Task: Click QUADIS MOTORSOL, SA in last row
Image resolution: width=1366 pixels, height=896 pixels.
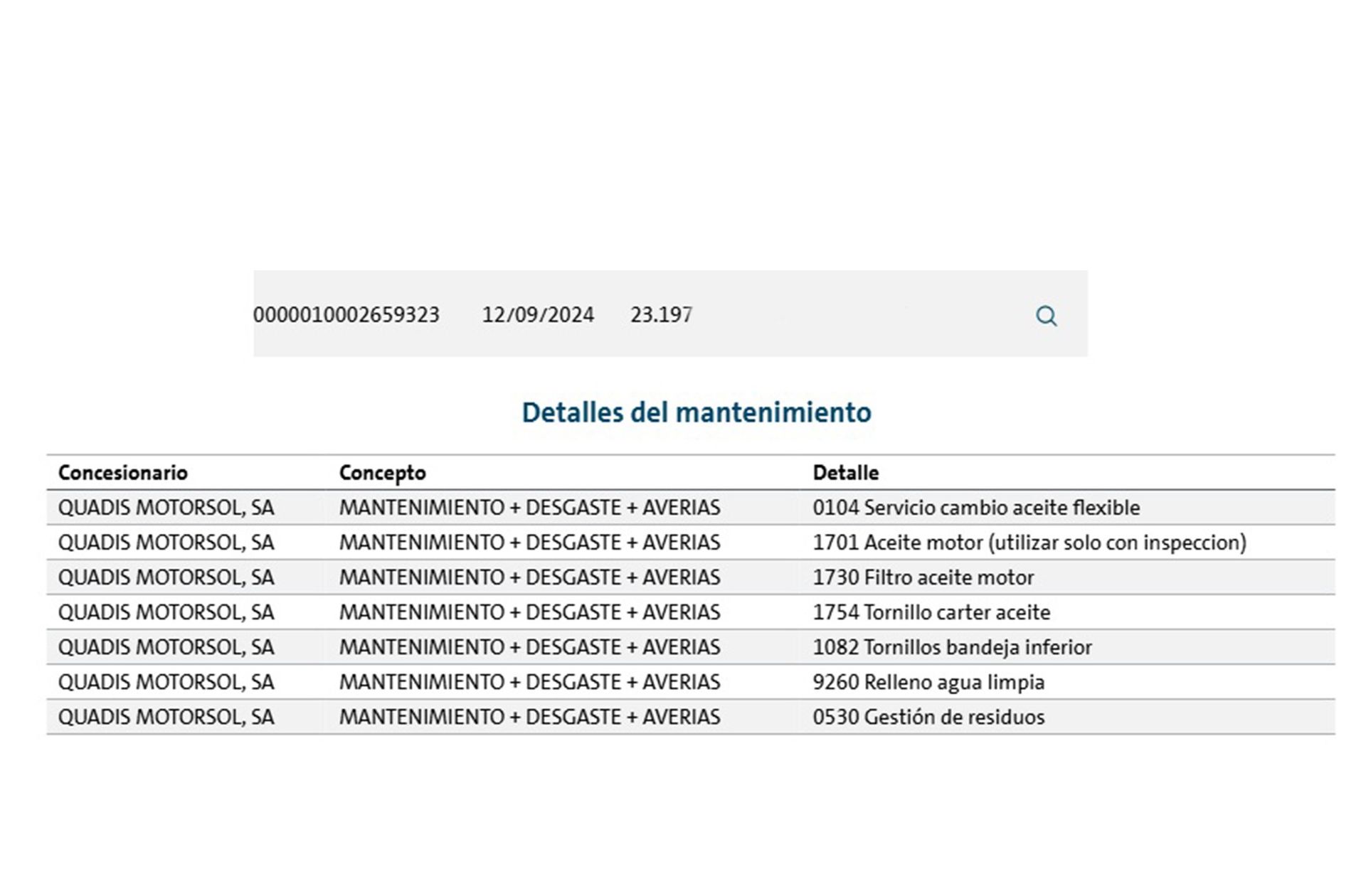Action: point(166,717)
